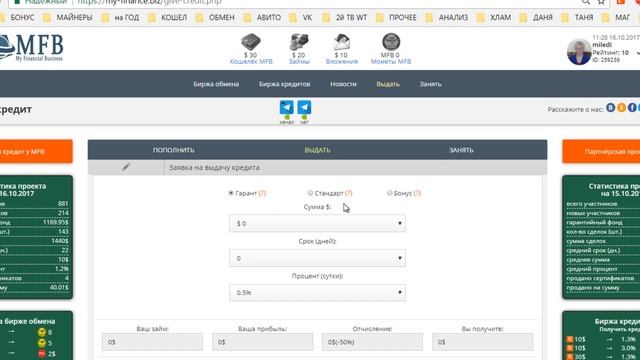Screen dimensions: 640x360
Task: Open the АВИТО bookmark folder
Action: pos(263,18)
